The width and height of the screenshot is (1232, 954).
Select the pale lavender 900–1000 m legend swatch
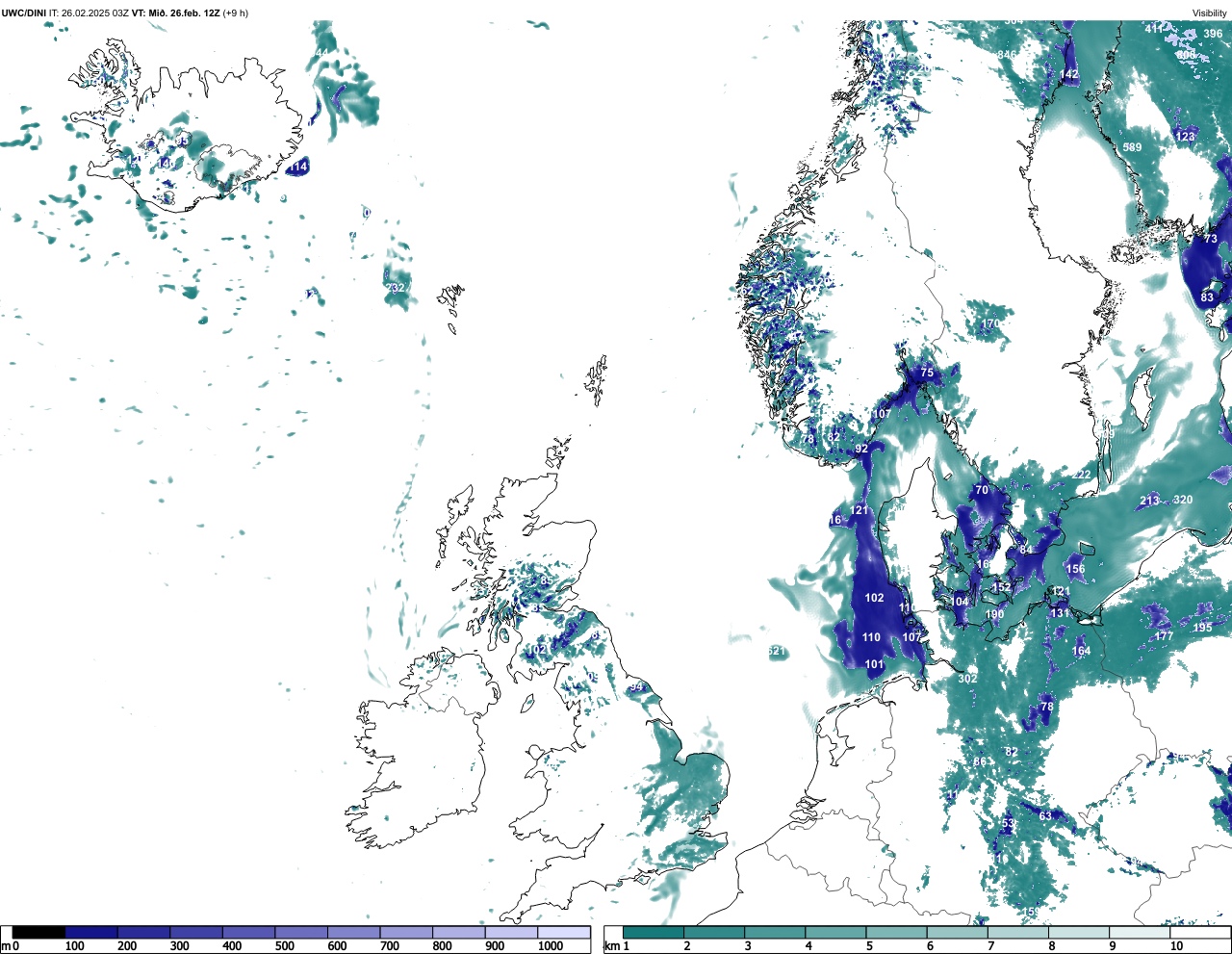(511, 932)
